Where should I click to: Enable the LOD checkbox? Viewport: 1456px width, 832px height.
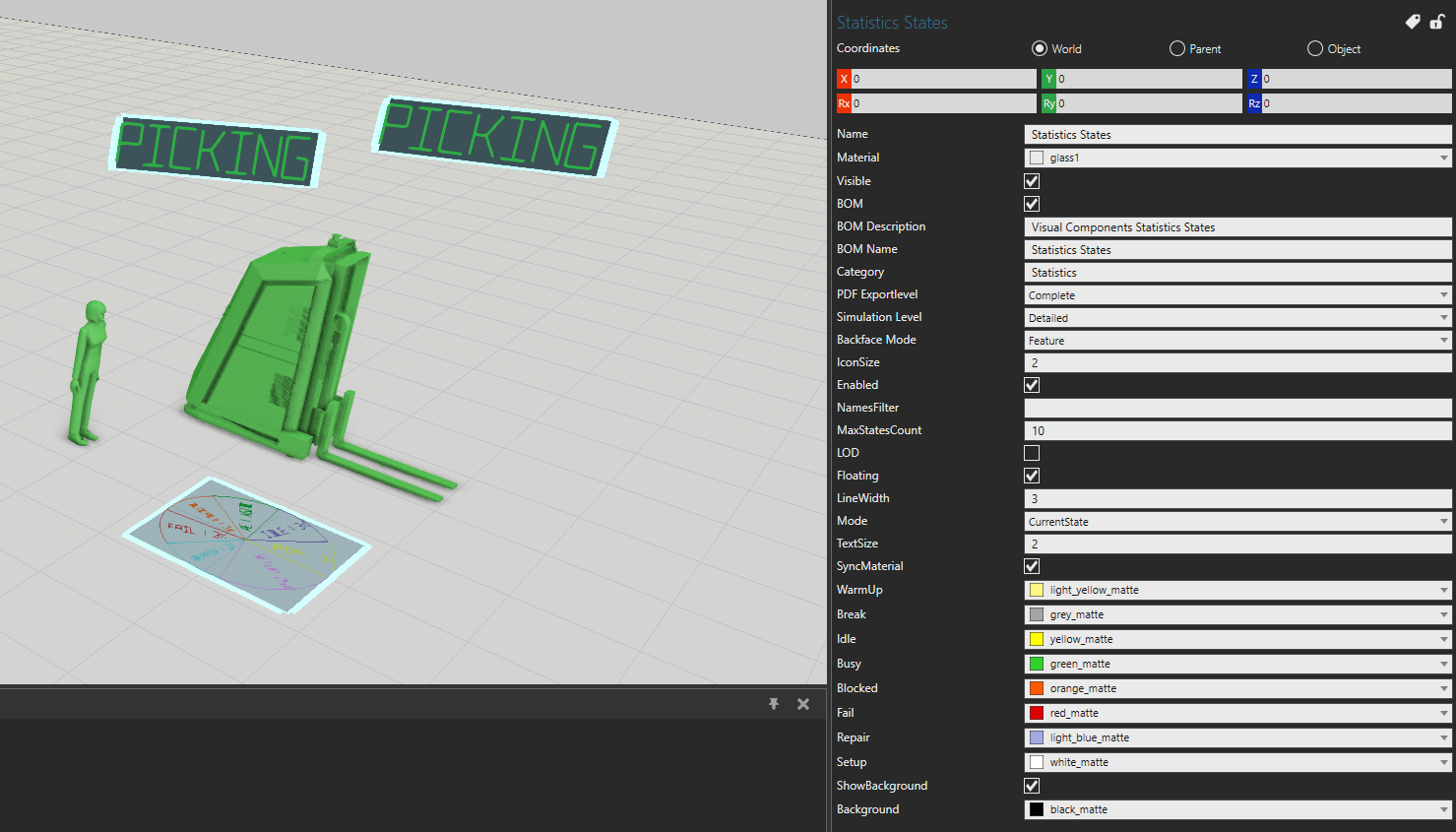tap(1032, 453)
